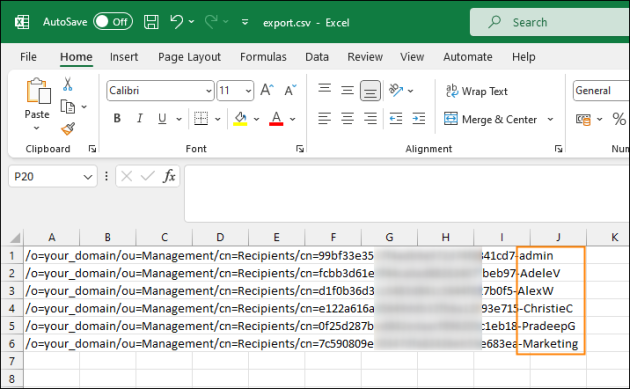The width and height of the screenshot is (630, 389).
Task: Open Merge & Center dropdown arrow
Action: coord(550,119)
